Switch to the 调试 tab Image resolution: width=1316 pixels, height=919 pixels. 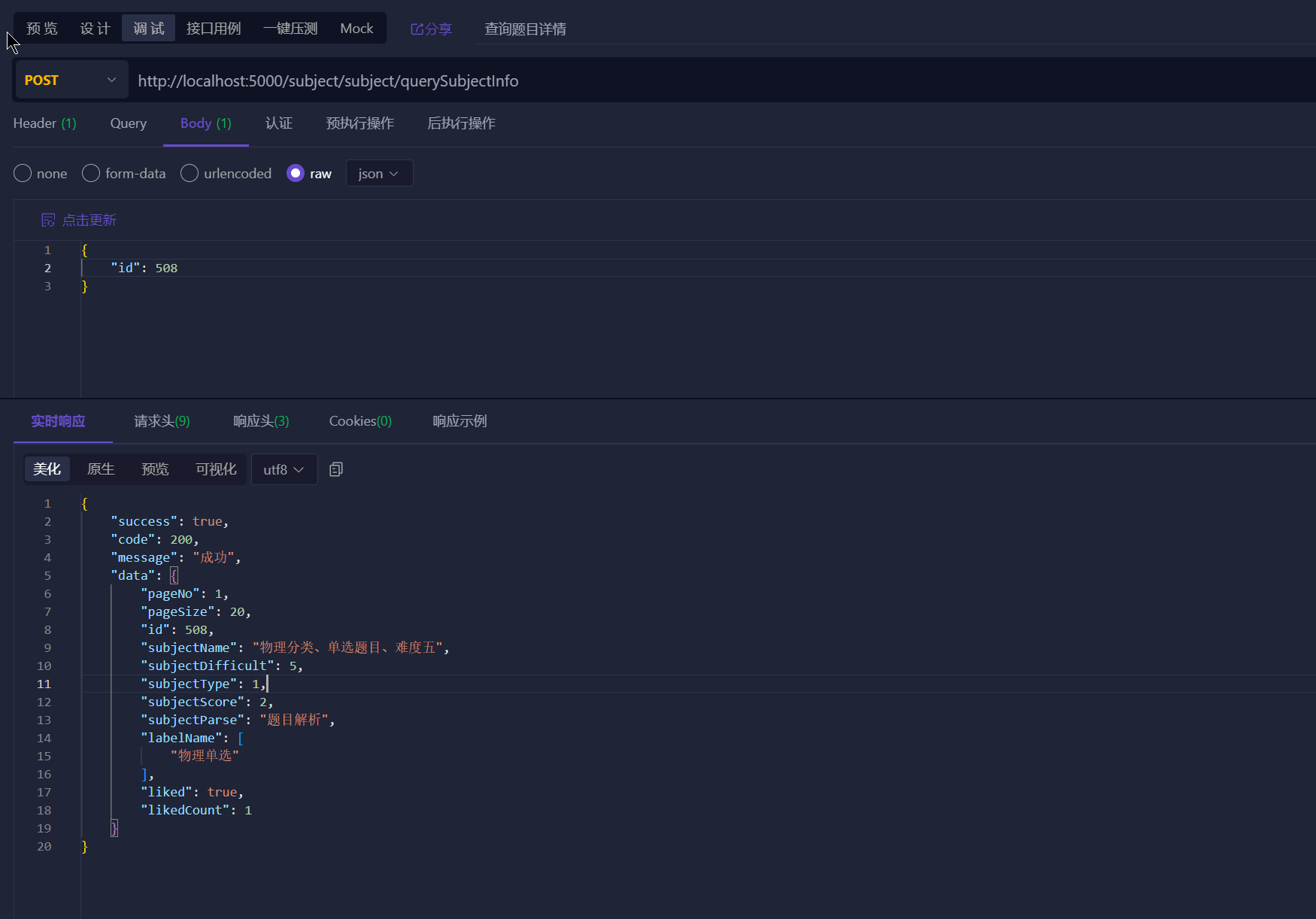[149, 29]
